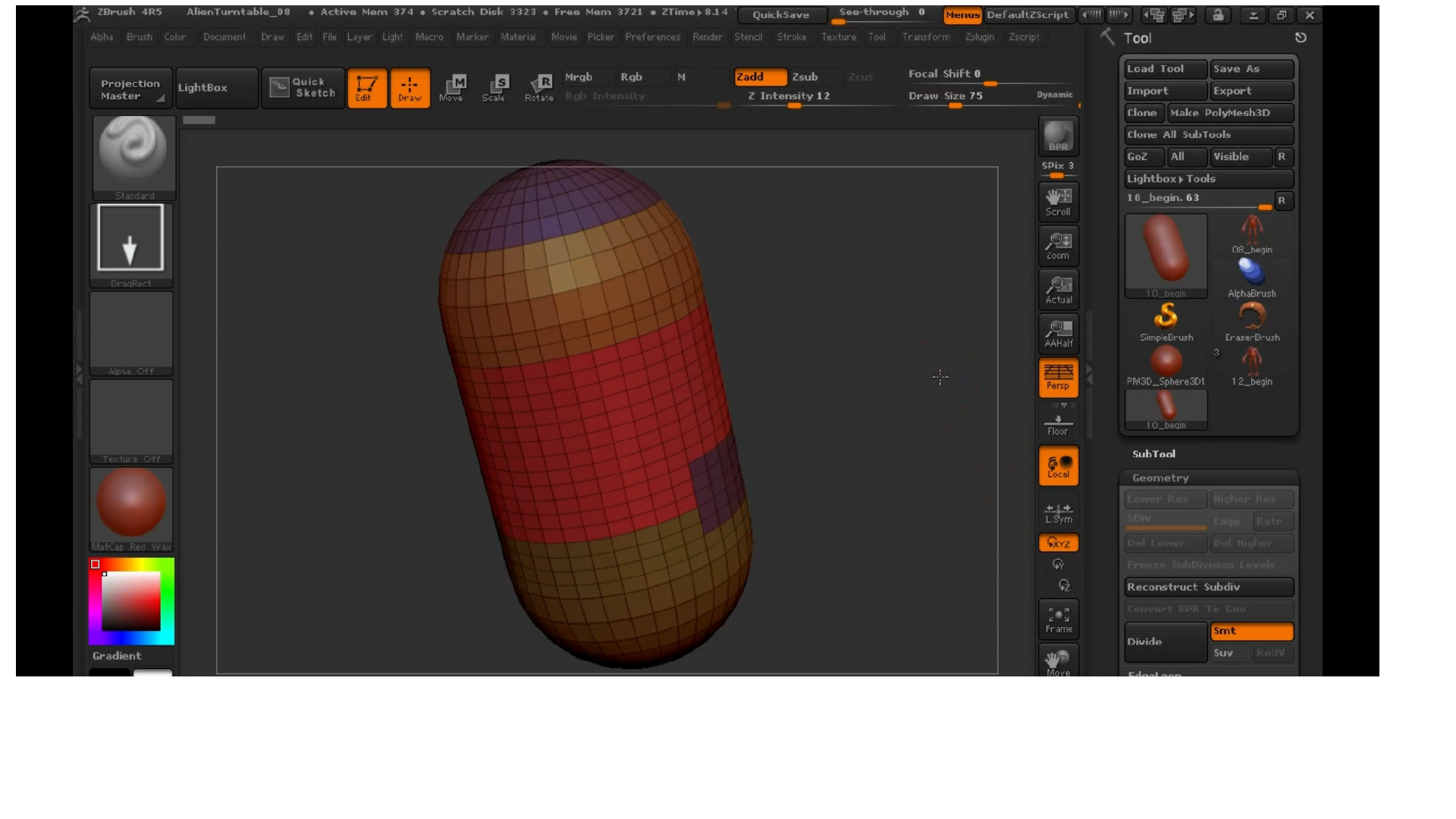Open the Zplugin menu

click(x=980, y=36)
